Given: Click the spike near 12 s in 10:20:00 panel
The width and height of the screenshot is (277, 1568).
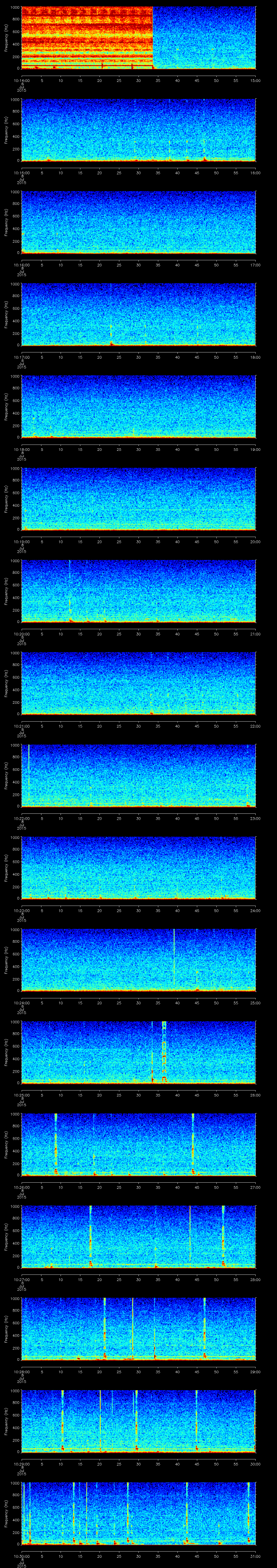Looking at the screenshot, I should tap(70, 591).
